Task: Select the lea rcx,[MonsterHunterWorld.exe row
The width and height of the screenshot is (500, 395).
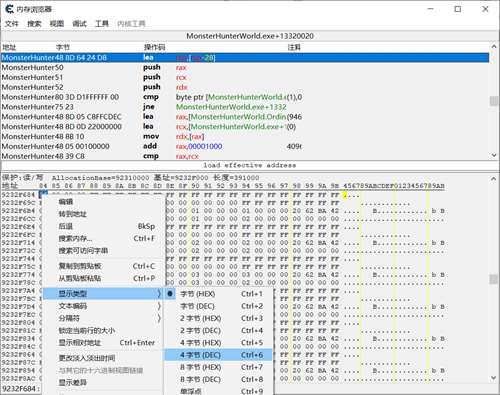Action: (x=245, y=127)
